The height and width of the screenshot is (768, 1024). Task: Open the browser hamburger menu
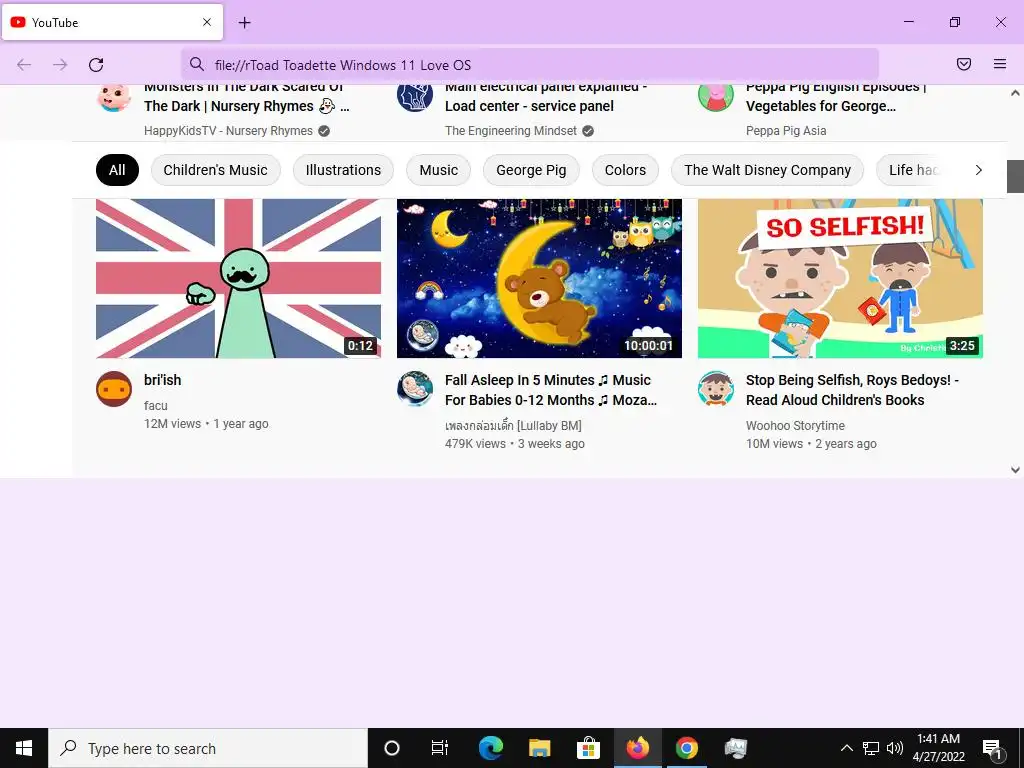[1000, 64]
